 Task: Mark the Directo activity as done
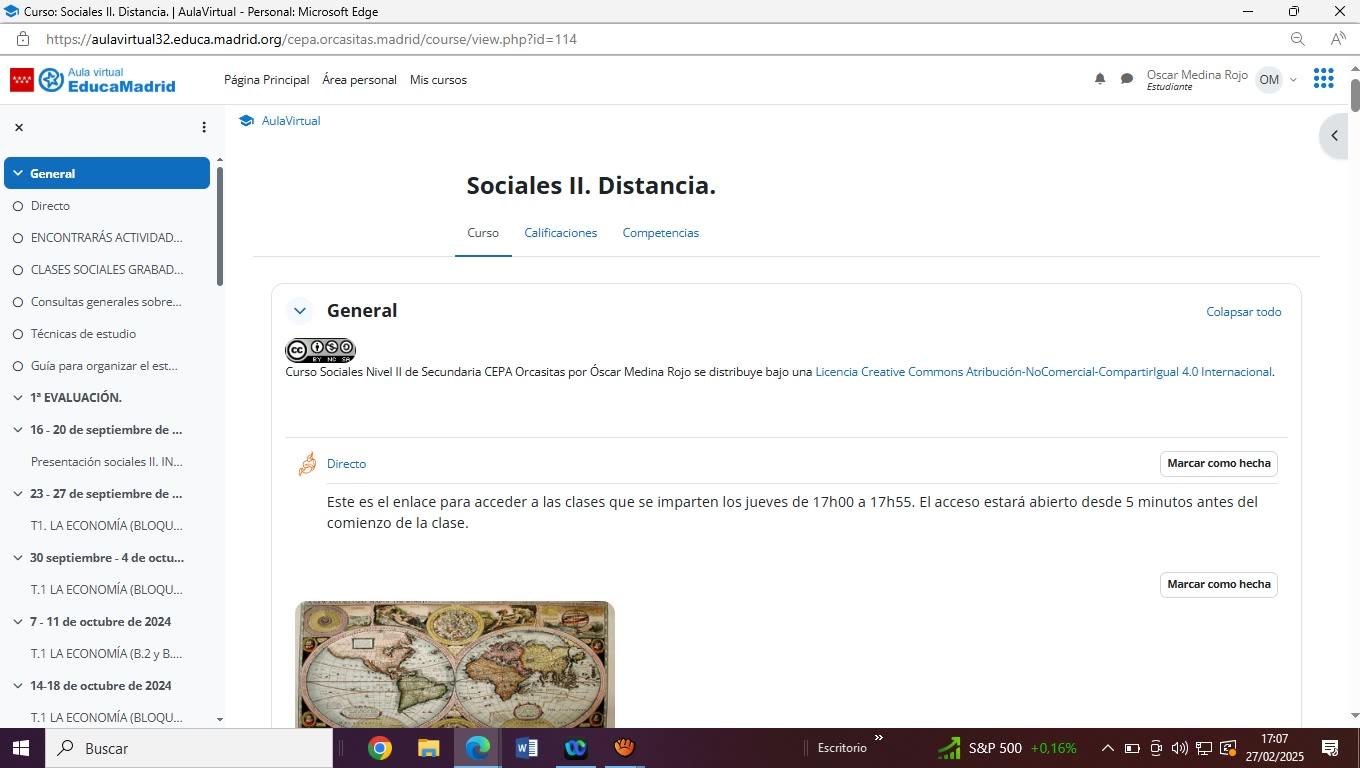(x=1218, y=464)
